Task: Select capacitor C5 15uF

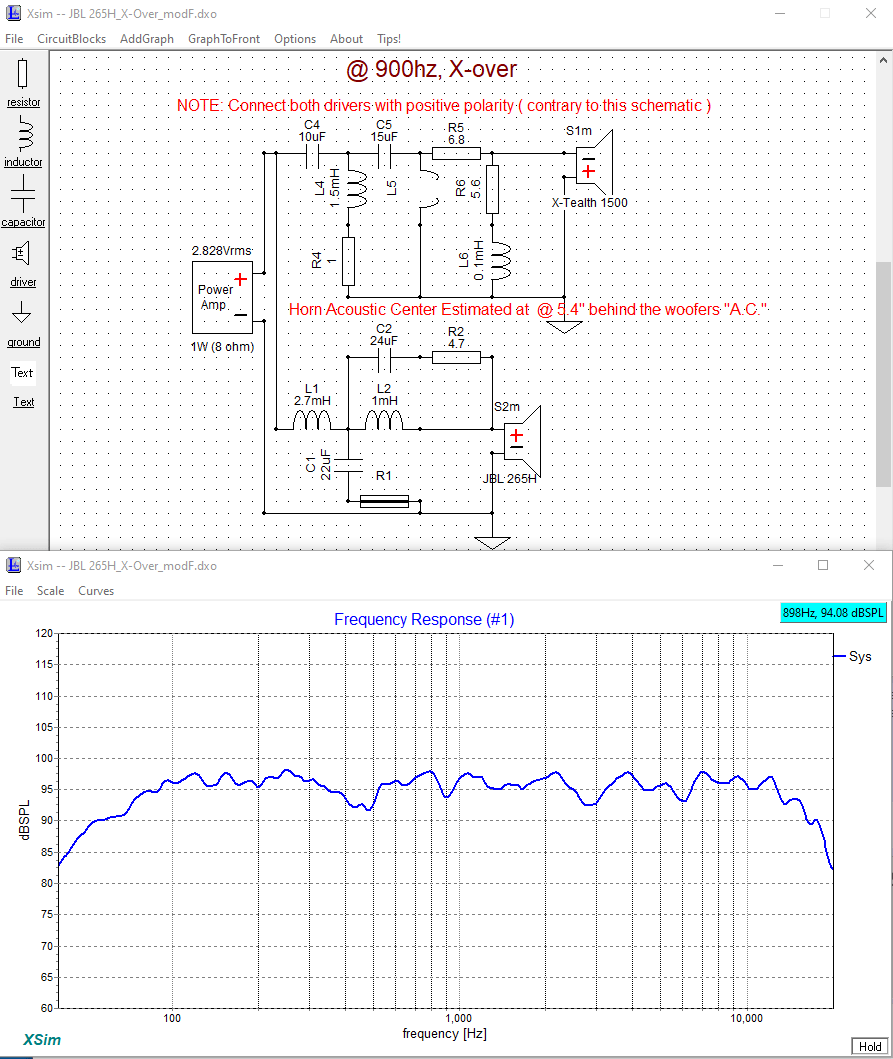Action: pos(384,155)
